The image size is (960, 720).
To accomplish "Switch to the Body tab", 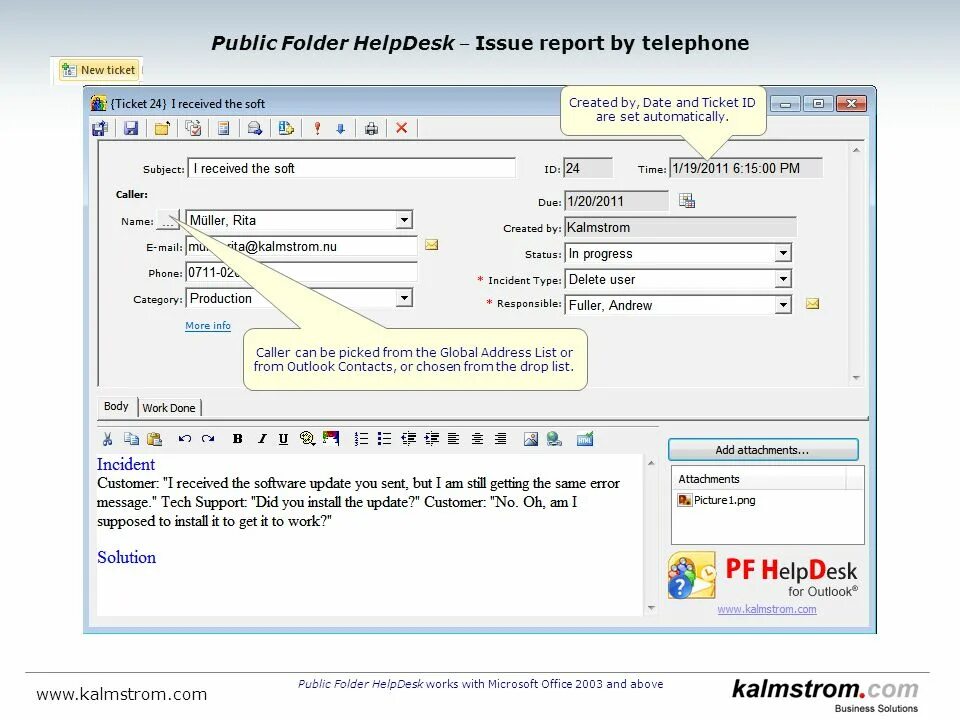I will pyautogui.click(x=116, y=407).
